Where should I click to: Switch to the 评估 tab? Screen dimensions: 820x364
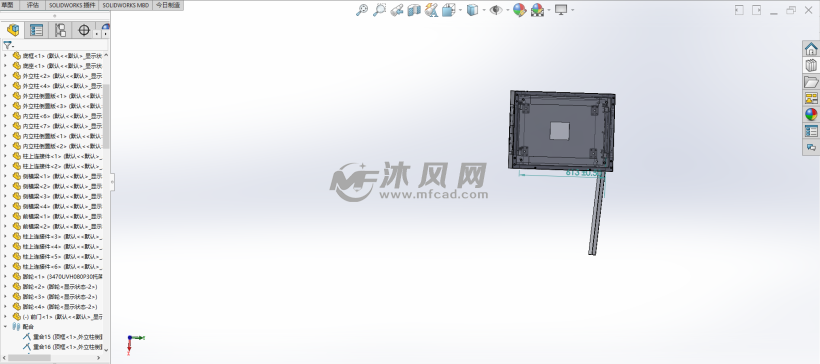[32, 5]
